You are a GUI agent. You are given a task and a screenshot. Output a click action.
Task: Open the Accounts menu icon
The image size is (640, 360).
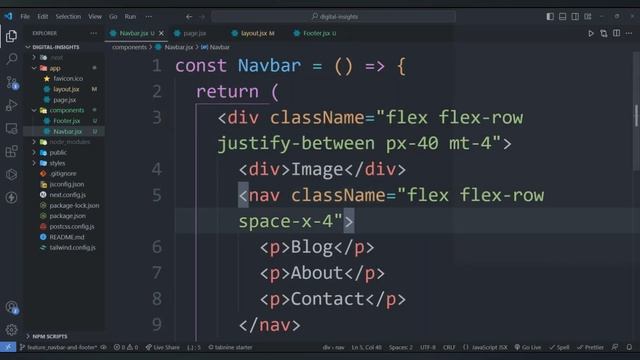click(x=11, y=307)
